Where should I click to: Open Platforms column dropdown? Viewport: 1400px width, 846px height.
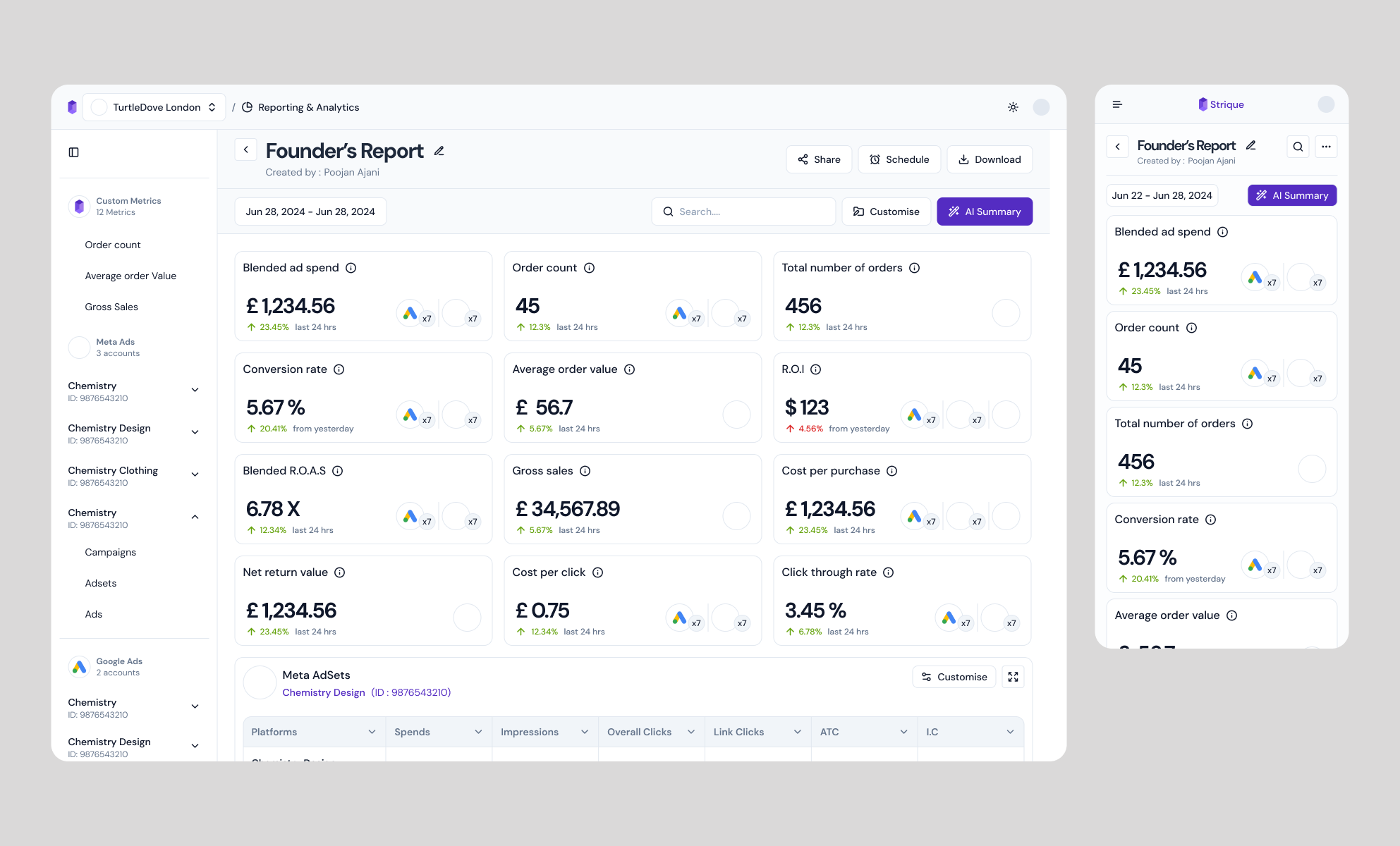(372, 732)
